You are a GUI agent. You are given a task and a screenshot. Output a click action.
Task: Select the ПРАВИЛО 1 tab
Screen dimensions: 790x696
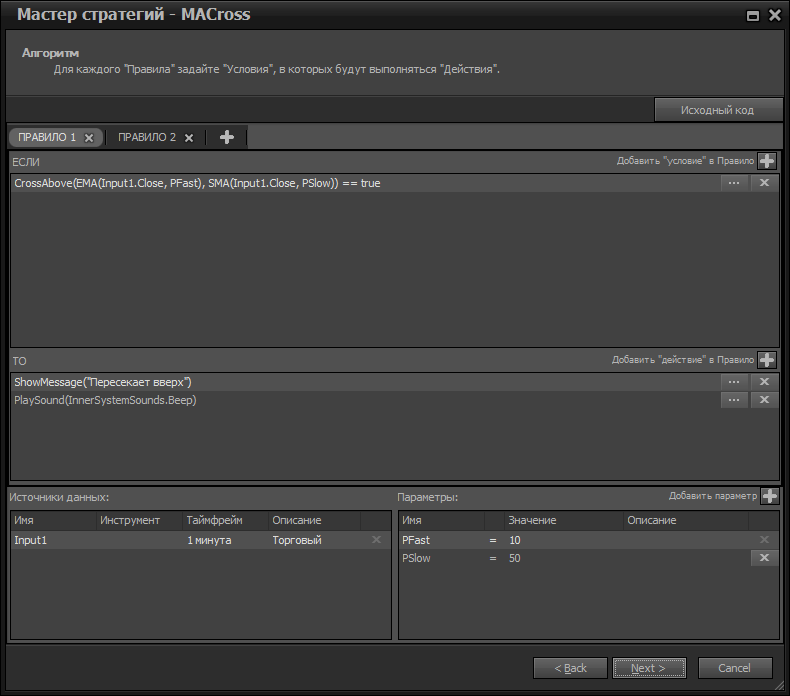coord(47,137)
